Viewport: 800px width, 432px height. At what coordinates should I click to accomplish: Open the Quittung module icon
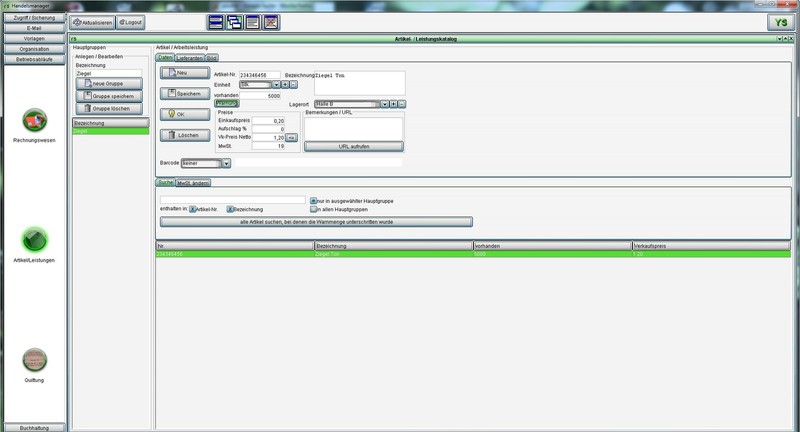click(35, 360)
